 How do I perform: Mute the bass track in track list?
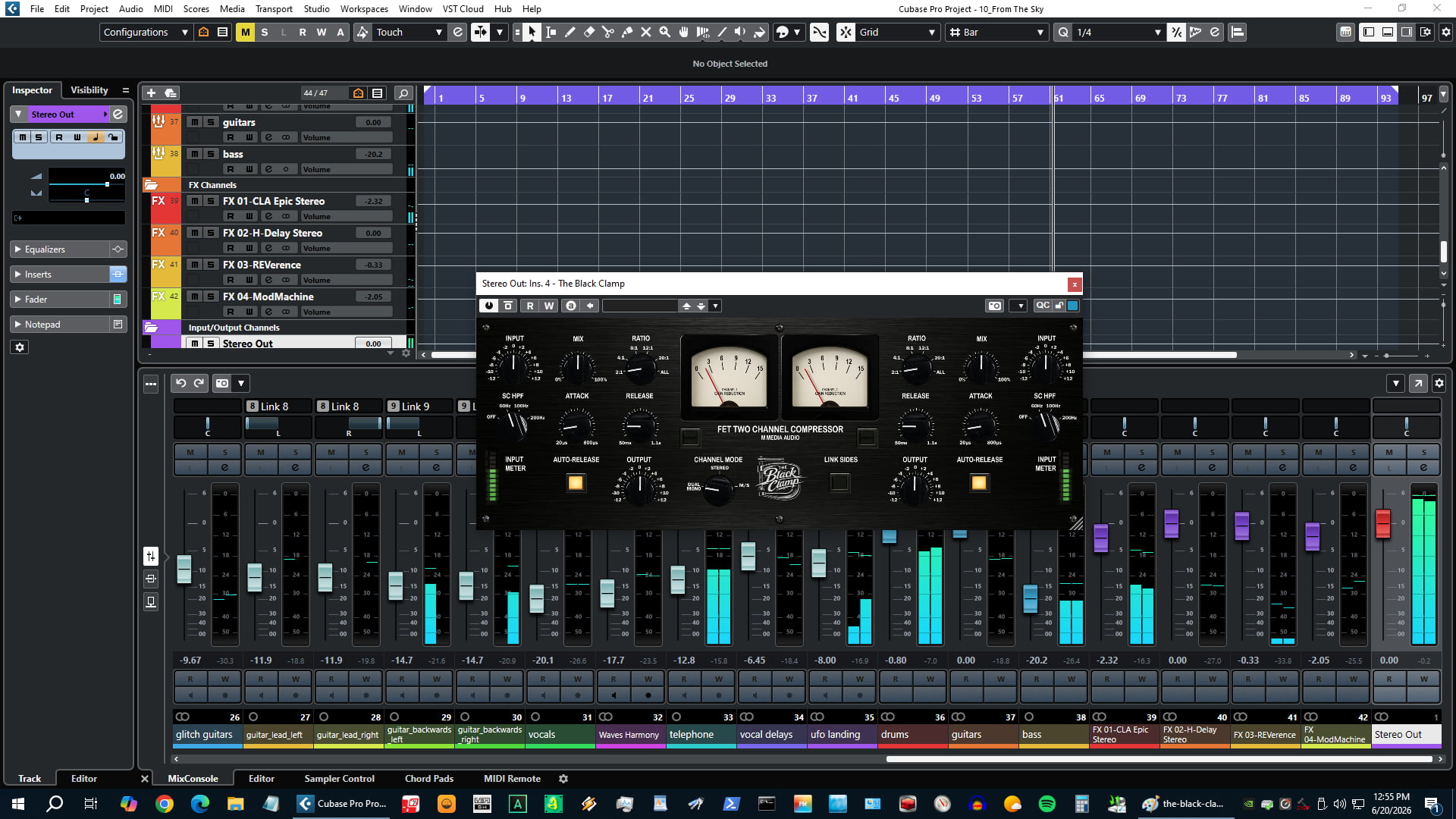pyautogui.click(x=195, y=154)
